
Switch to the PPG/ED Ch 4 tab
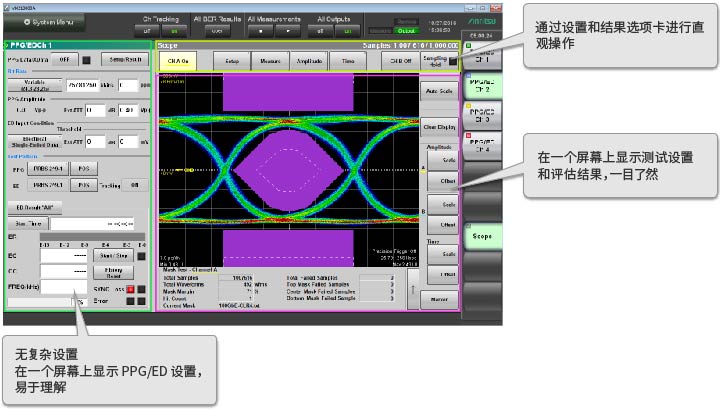482,146
